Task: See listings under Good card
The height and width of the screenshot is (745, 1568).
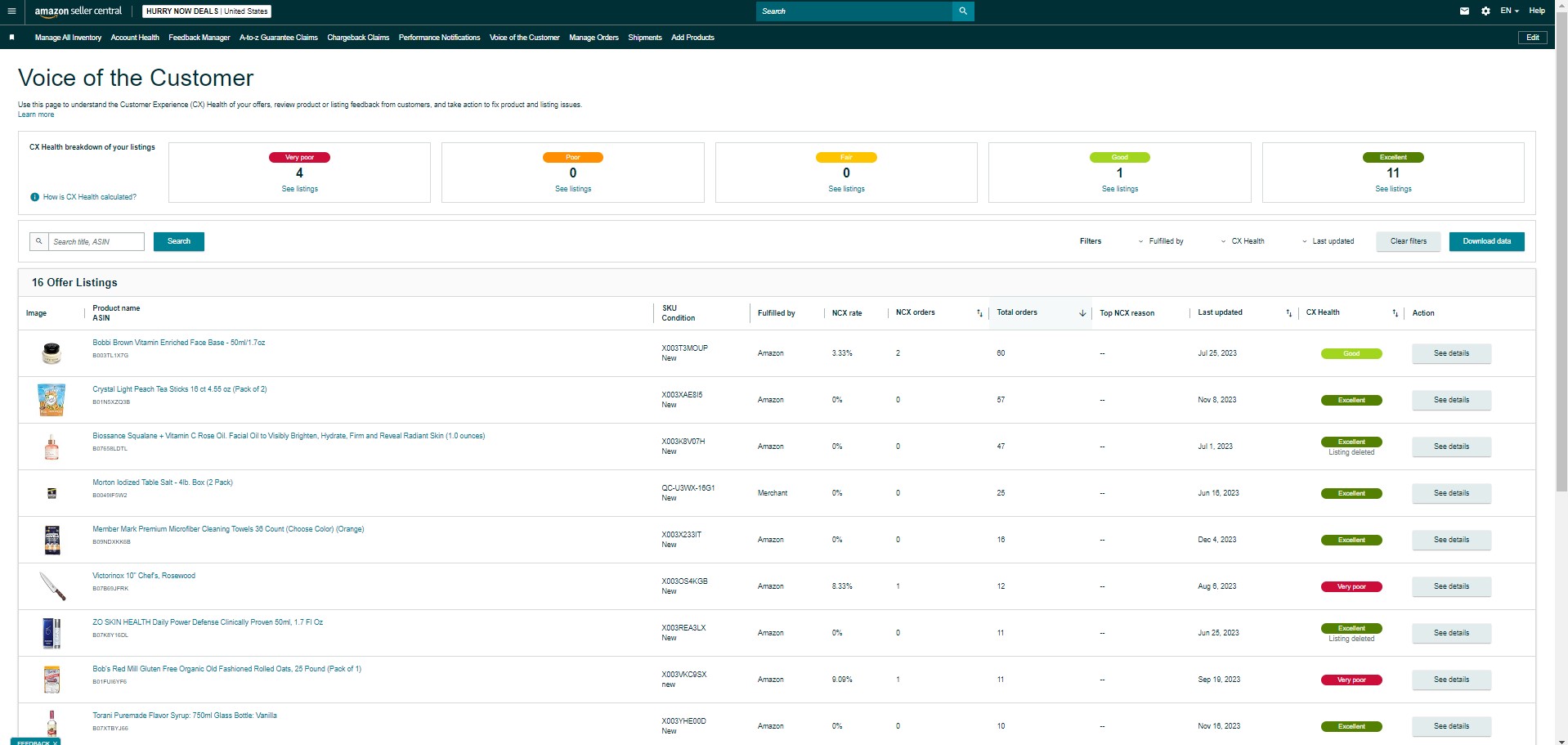Action: point(1120,189)
